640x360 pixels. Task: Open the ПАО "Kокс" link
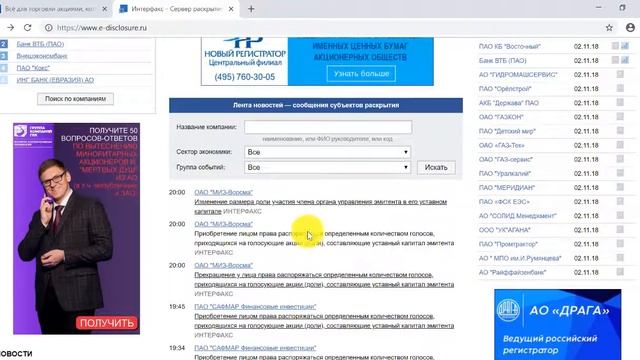click(33, 68)
